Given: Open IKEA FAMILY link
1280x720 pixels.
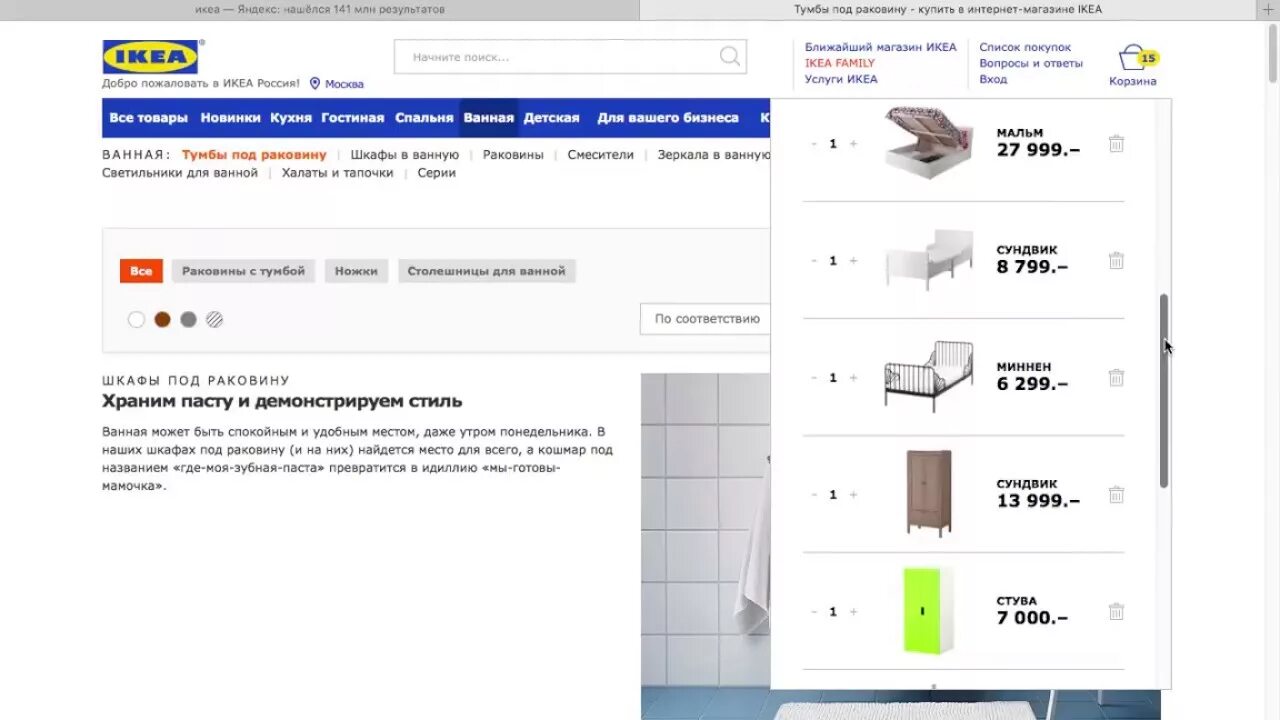Looking at the screenshot, I should [840, 63].
